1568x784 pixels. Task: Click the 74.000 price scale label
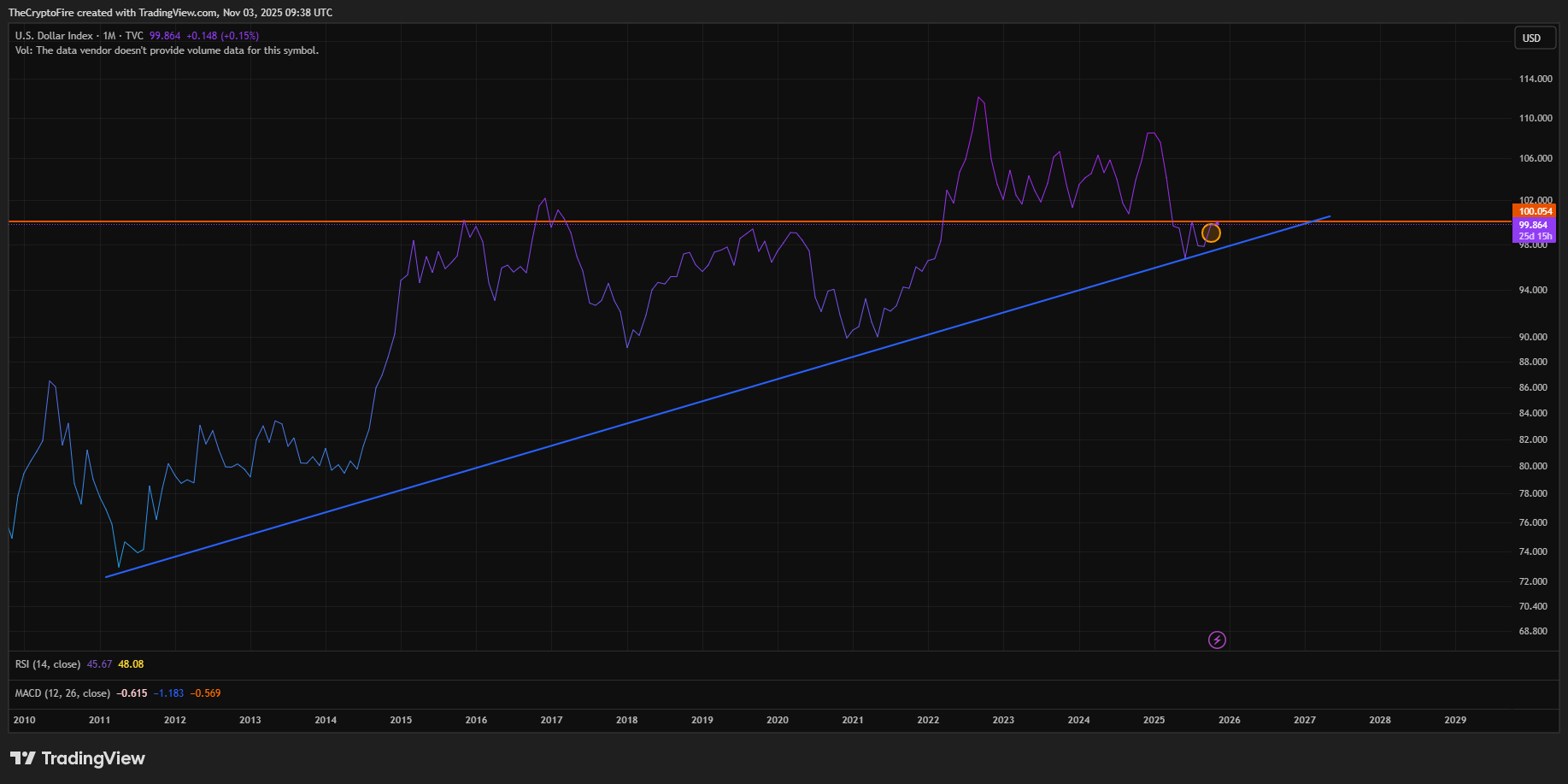pos(1533,551)
